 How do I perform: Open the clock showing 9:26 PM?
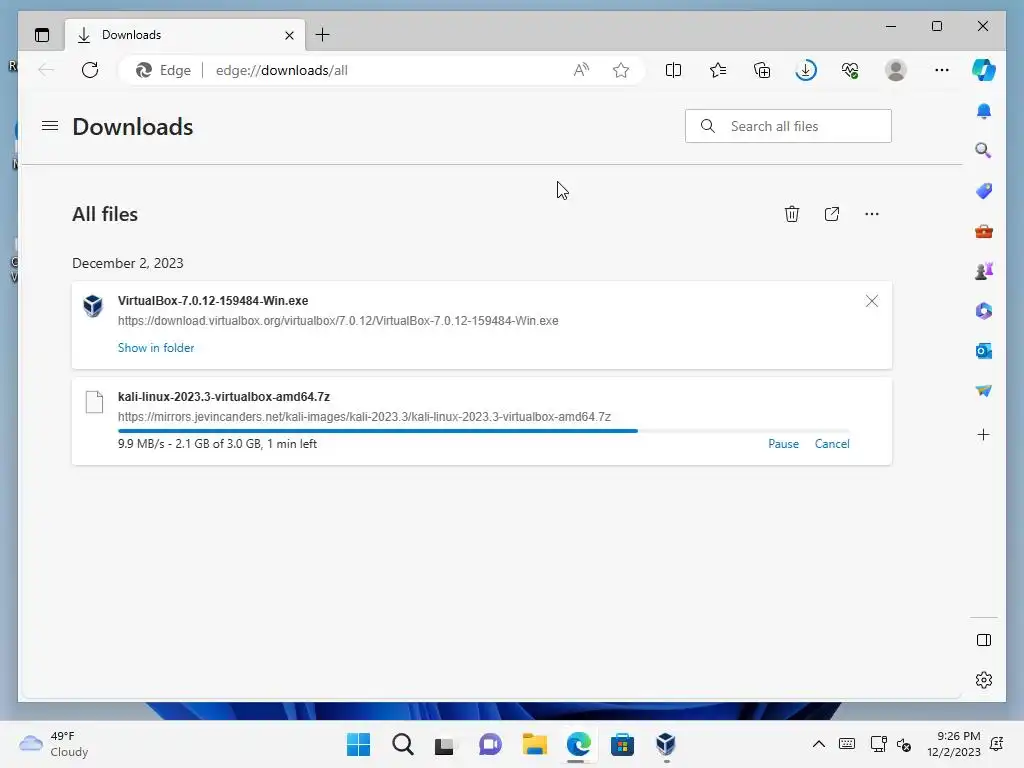953,744
